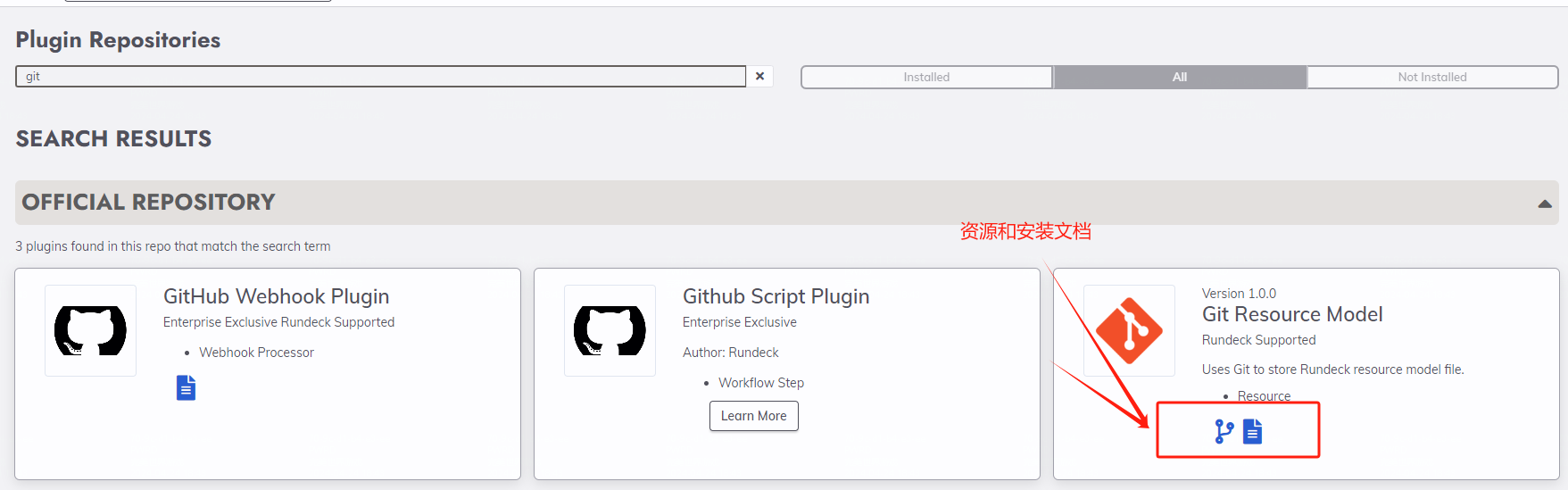Click the '3 plugins found' message
1568x490 pixels.
(173, 246)
